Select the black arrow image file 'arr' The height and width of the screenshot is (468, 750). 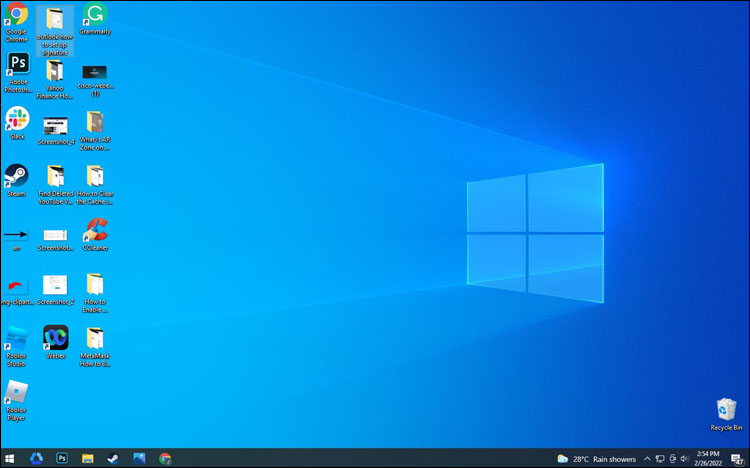tap(16, 239)
